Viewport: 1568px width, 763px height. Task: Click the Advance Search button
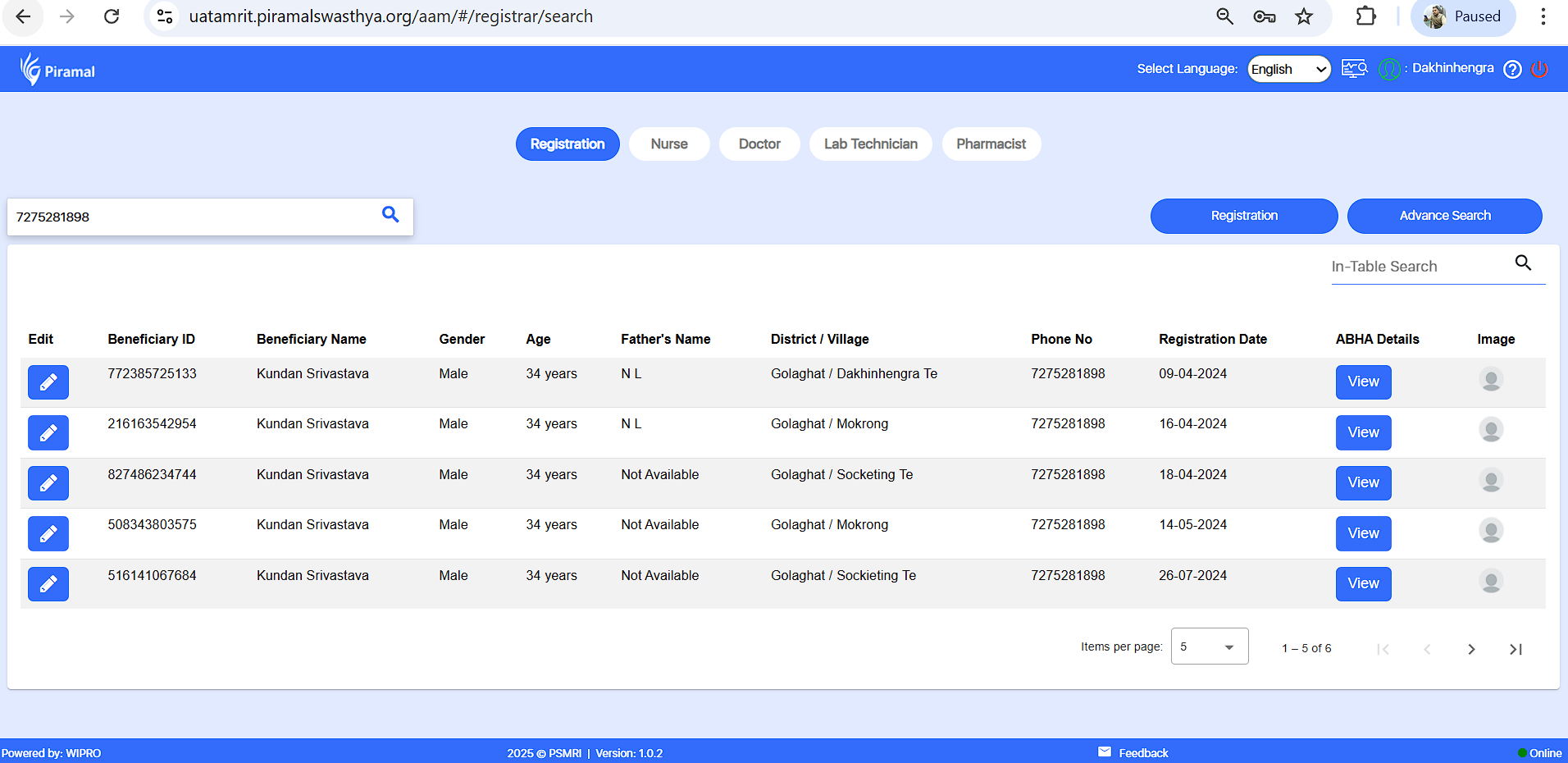click(x=1444, y=216)
